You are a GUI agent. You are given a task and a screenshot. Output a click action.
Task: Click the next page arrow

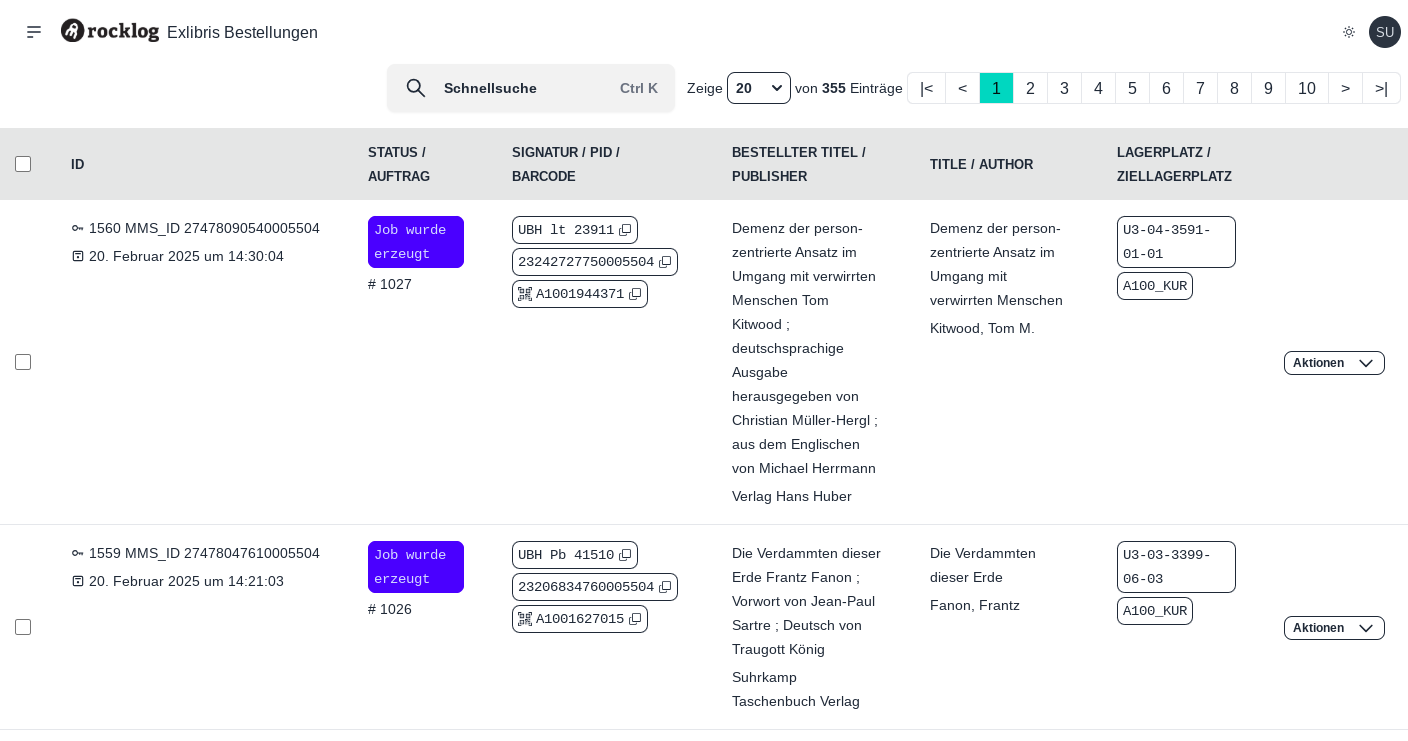point(1345,88)
